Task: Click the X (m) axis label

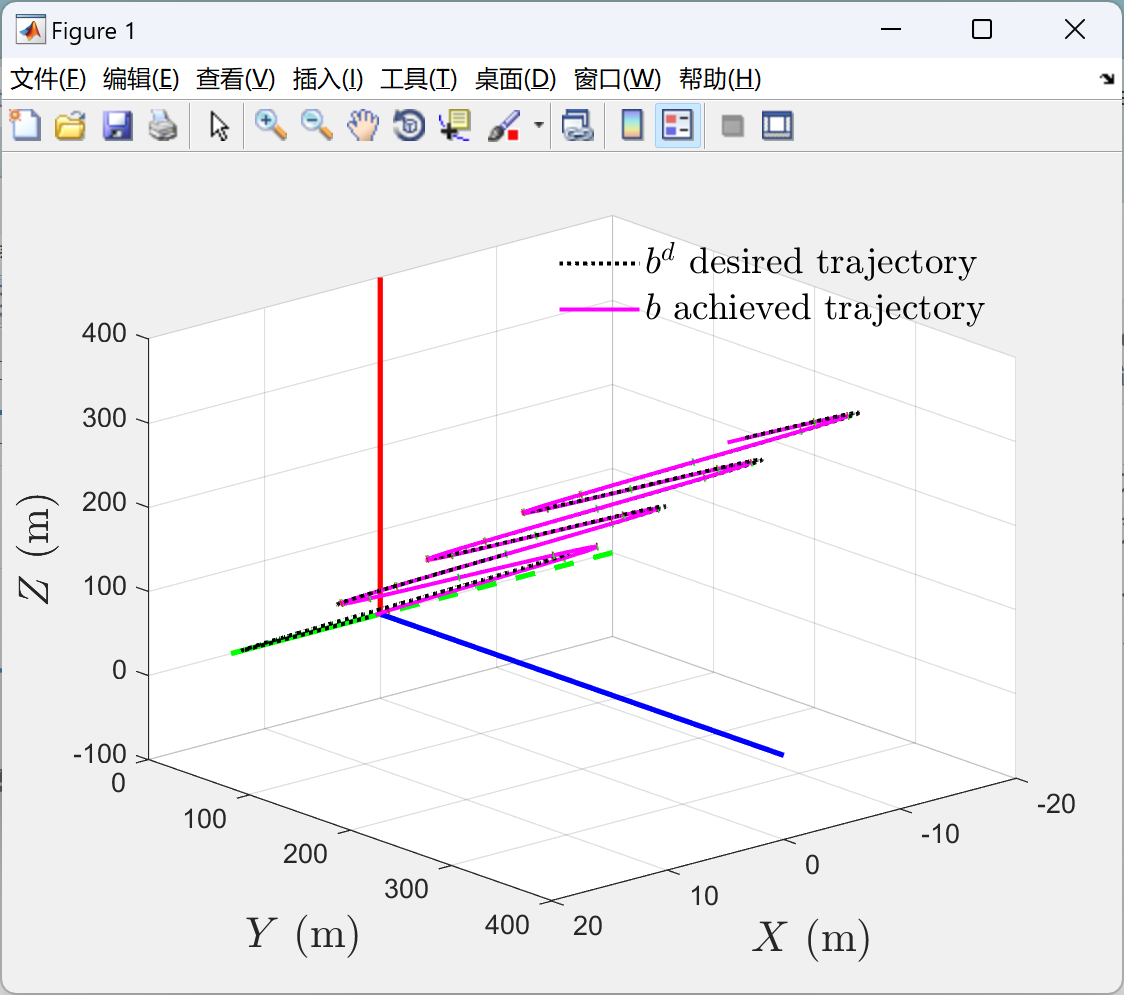Action: 811,937
